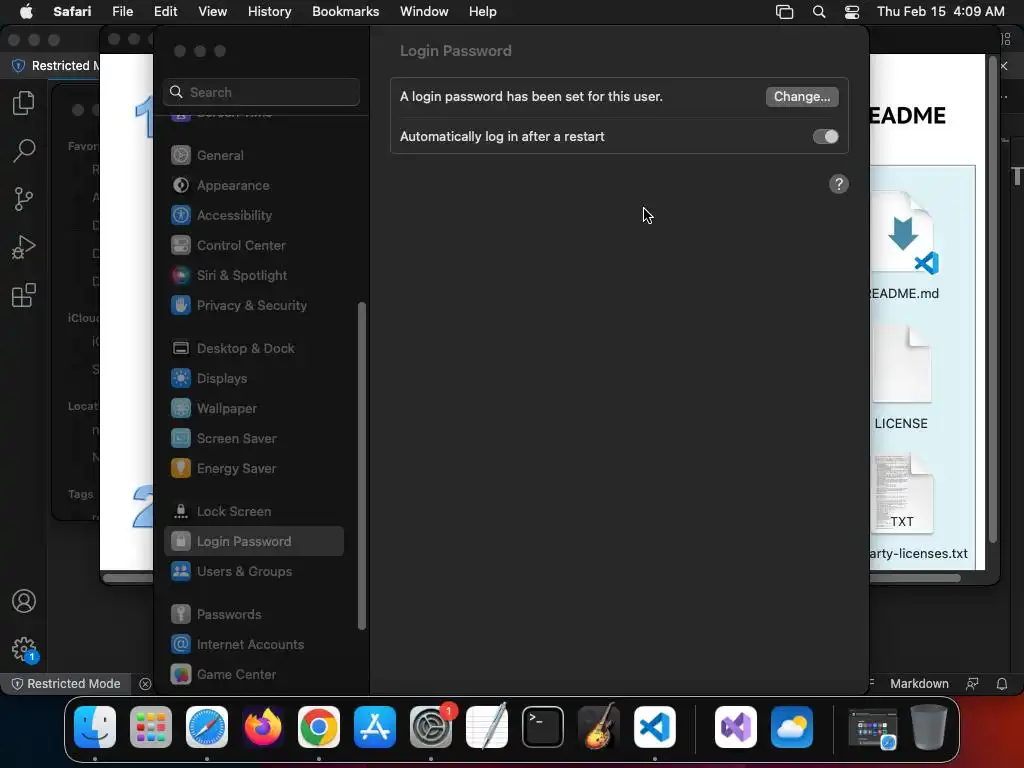Open the Help menu

[x=483, y=12]
